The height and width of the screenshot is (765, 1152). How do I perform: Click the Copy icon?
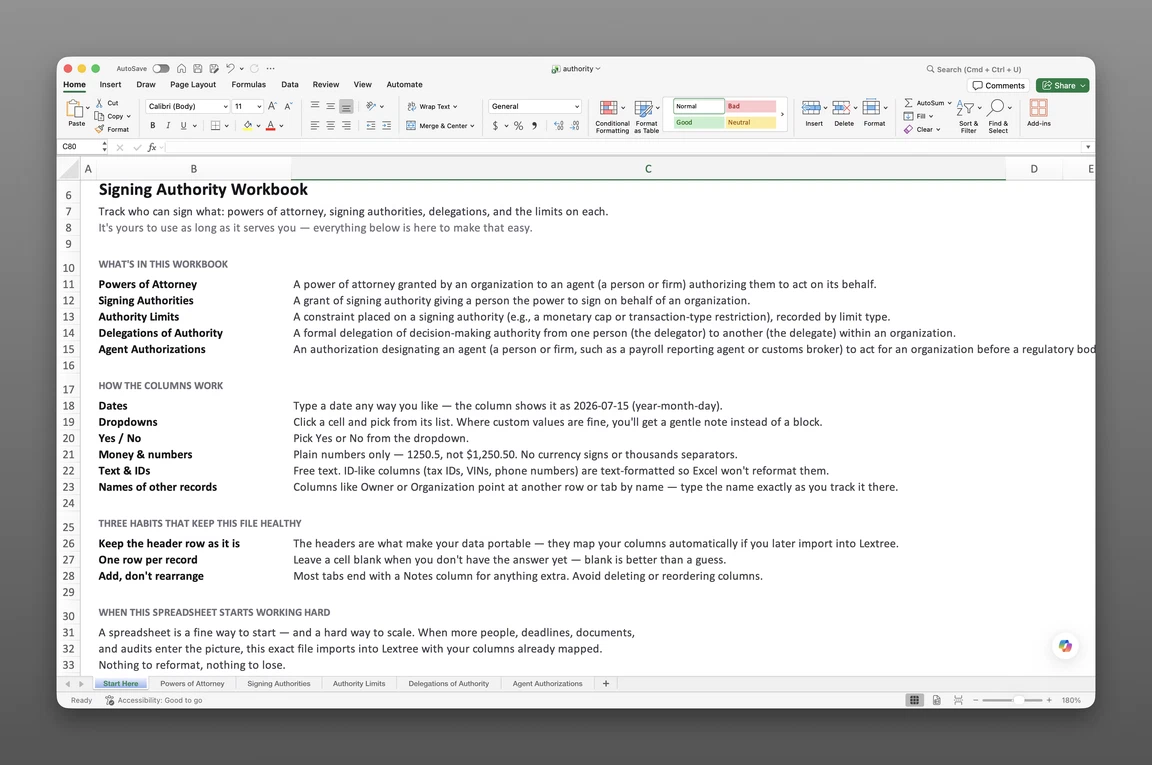pyautogui.click(x=99, y=116)
